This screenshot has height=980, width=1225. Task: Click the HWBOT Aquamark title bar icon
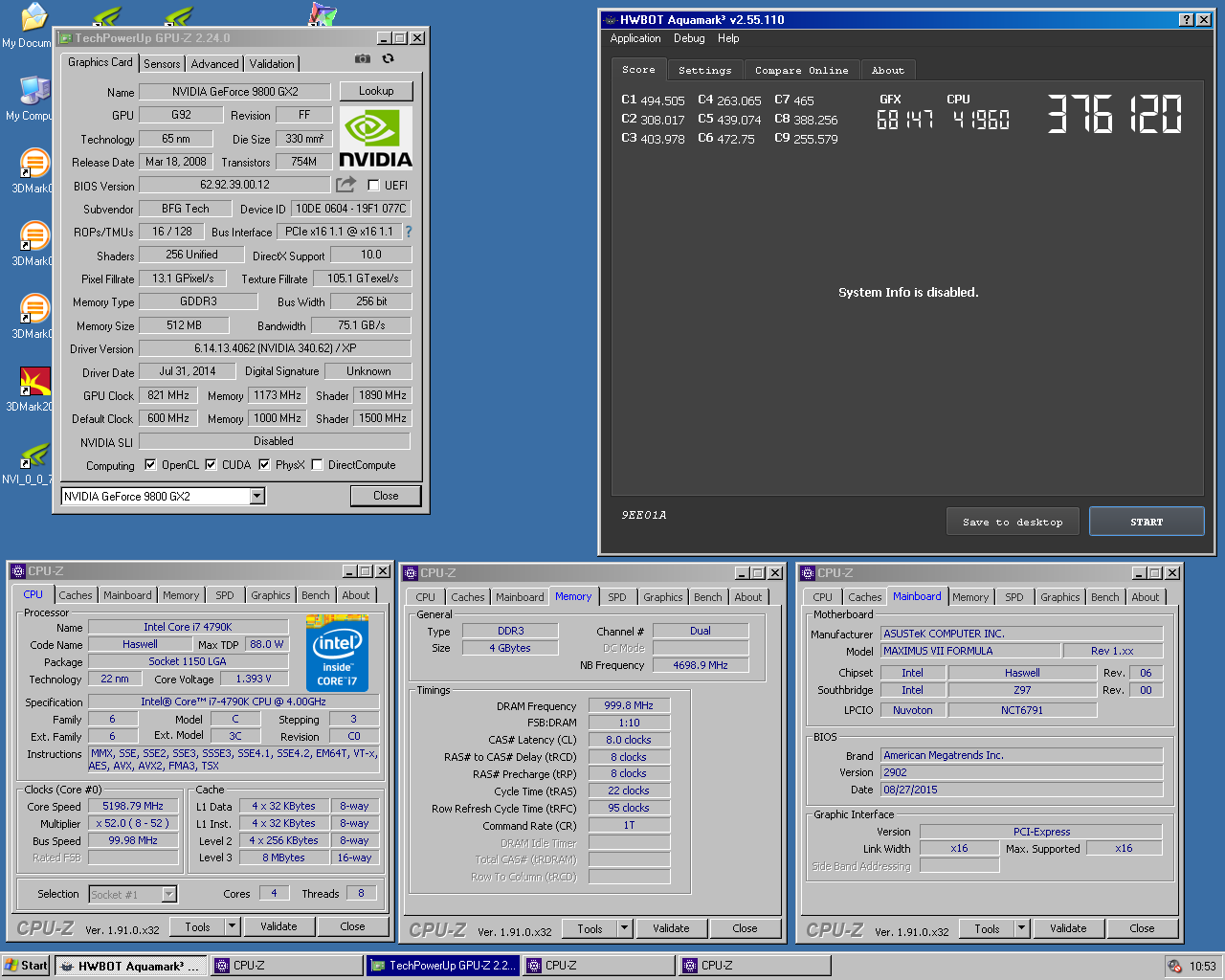click(610, 20)
